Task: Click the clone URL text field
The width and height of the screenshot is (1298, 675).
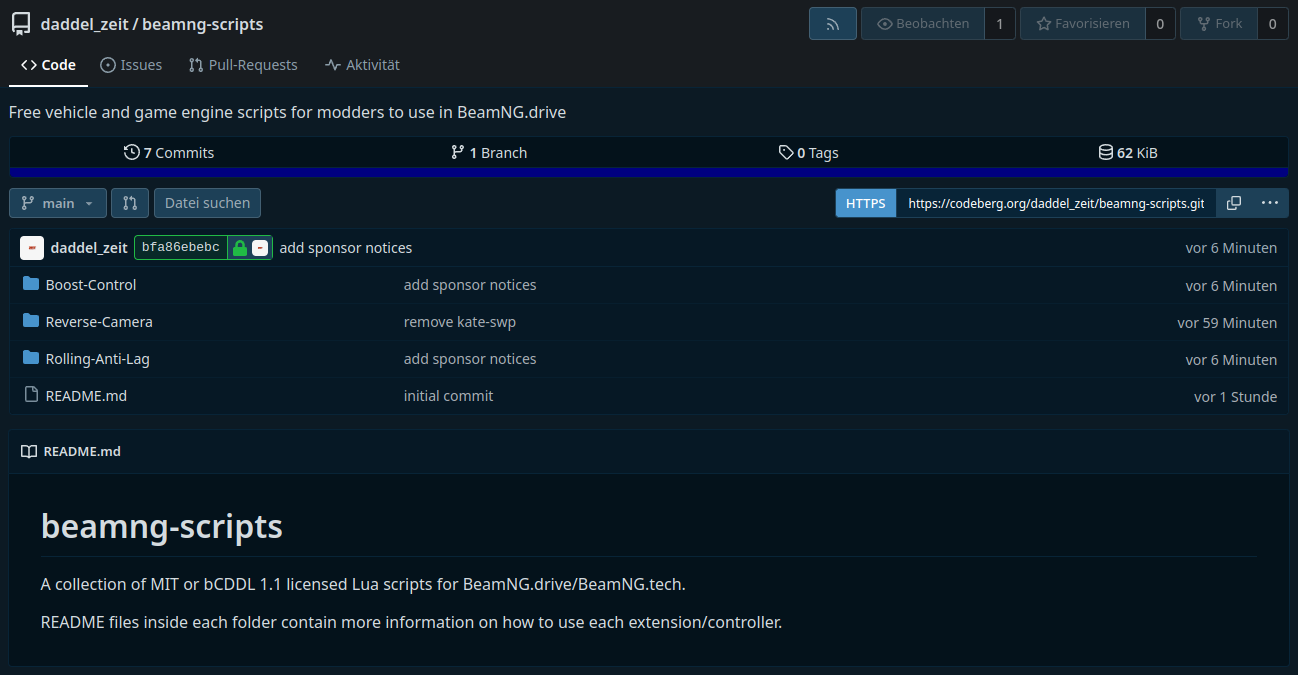Action: tap(1056, 203)
